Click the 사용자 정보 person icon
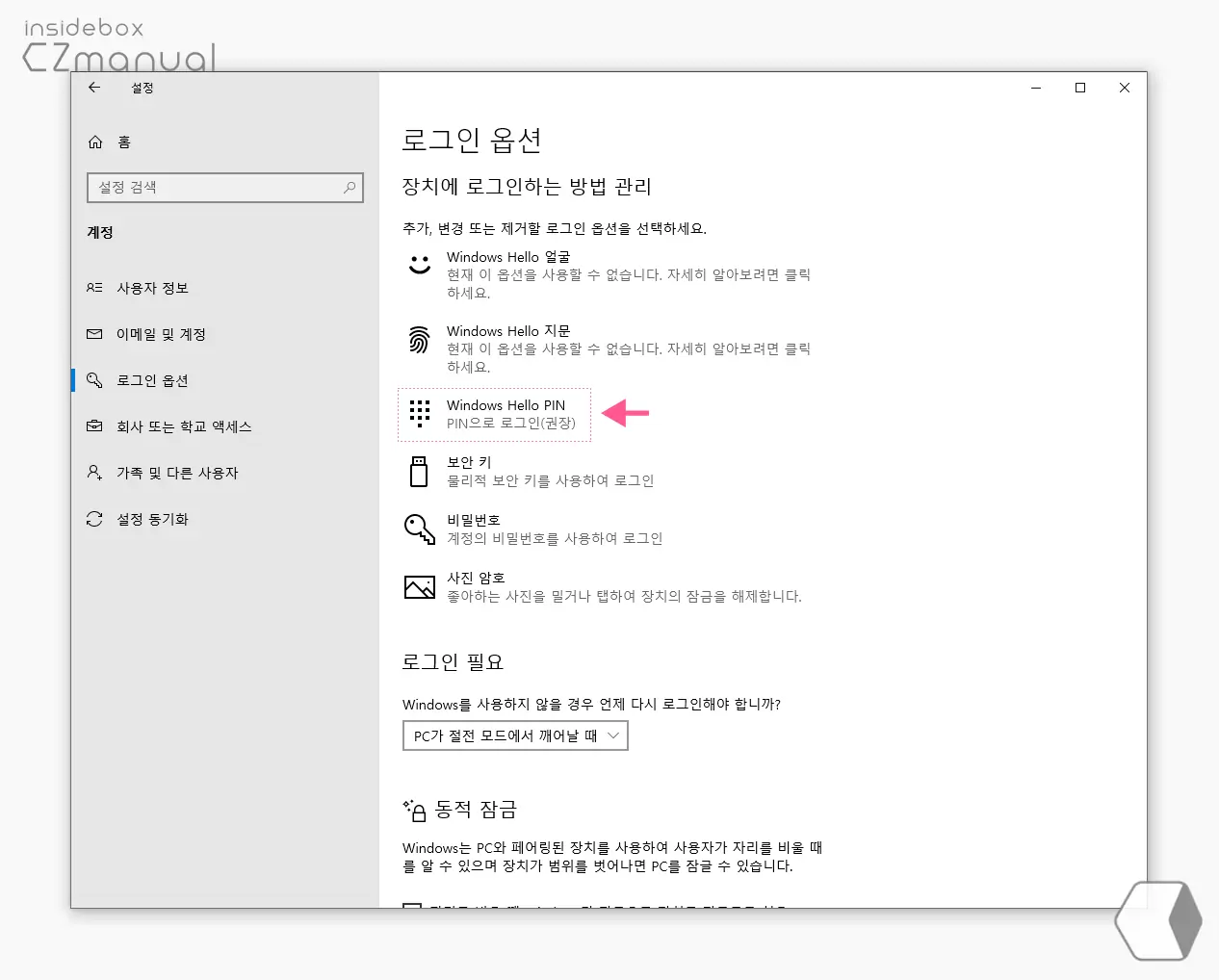The image size is (1219, 980). click(x=94, y=288)
